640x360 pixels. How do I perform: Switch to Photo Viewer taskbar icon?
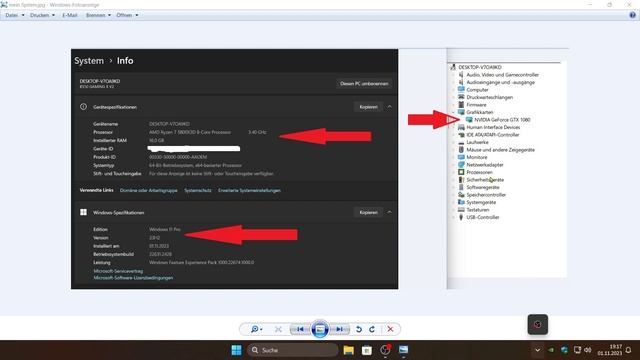(403, 350)
